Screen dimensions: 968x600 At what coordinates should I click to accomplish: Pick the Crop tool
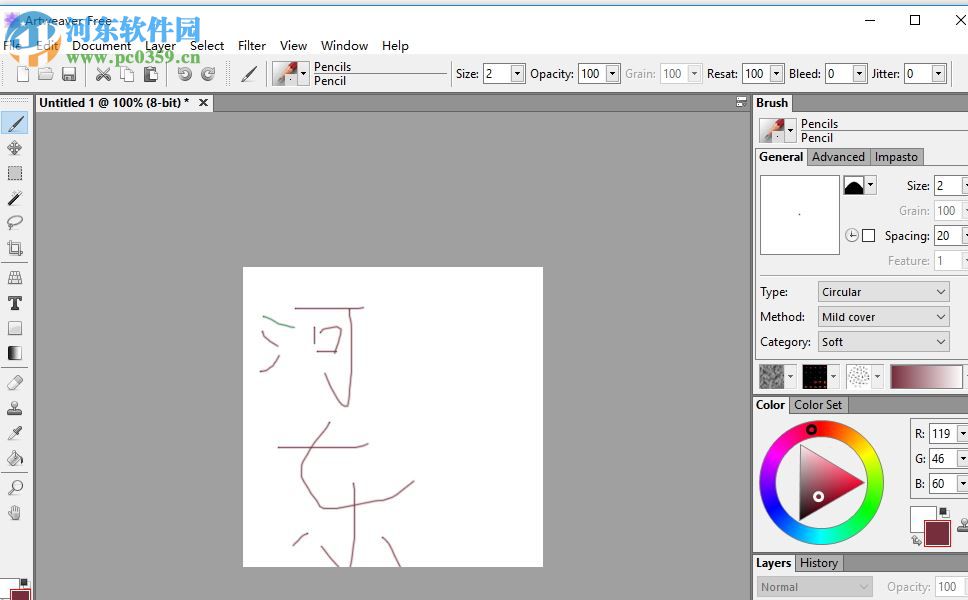click(14, 248)
